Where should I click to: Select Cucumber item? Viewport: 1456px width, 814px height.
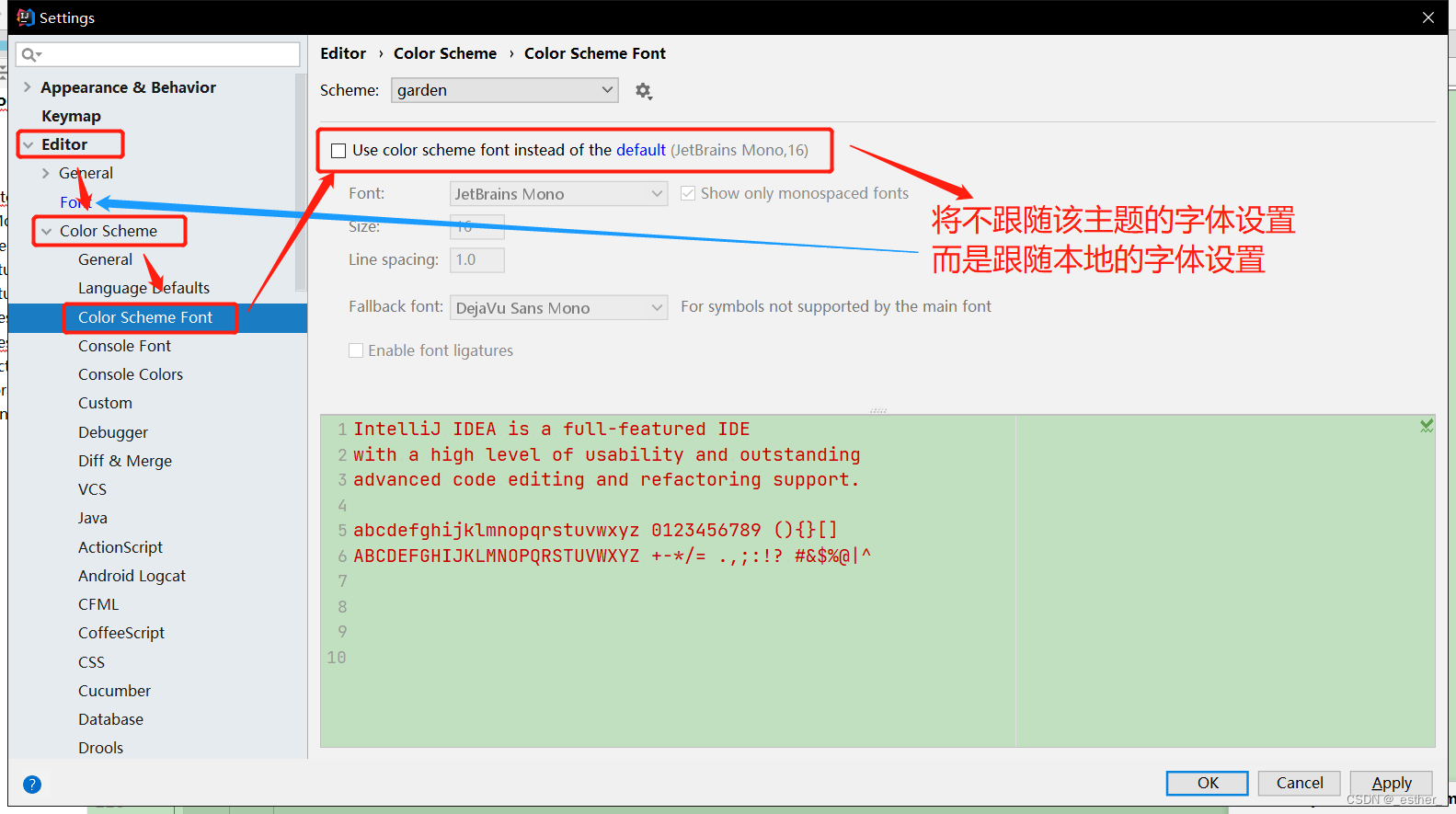click(114, 691)
